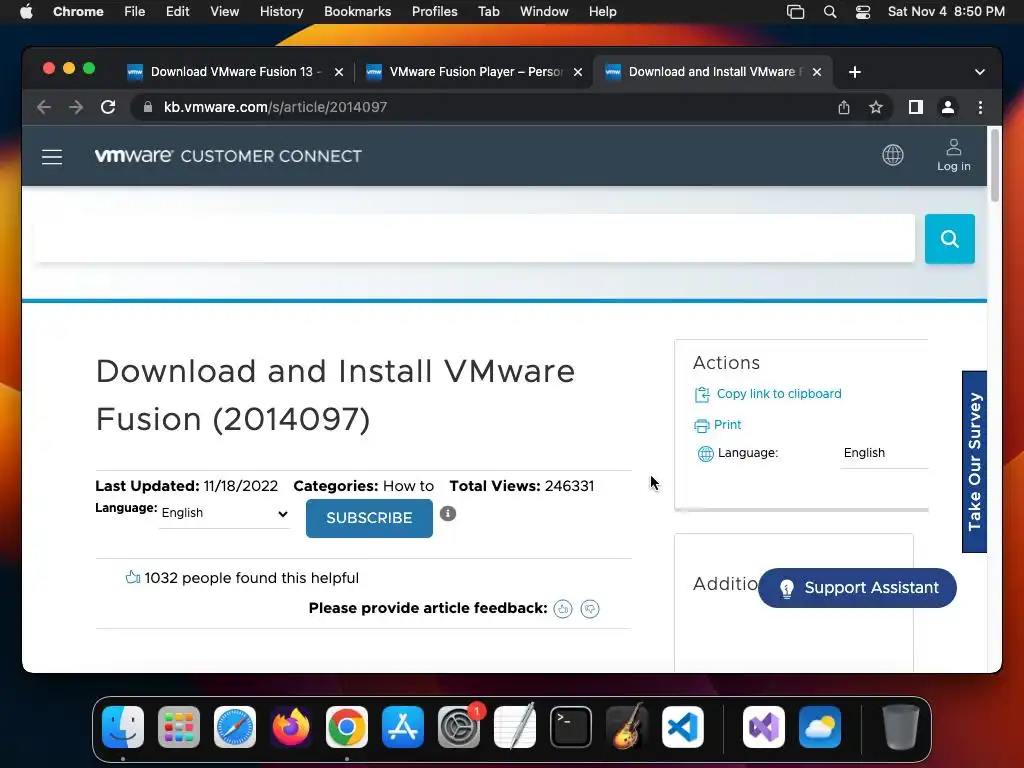Open Visual Studio Code from dock
Screen dimensions: 1024x768
(682, 727)
